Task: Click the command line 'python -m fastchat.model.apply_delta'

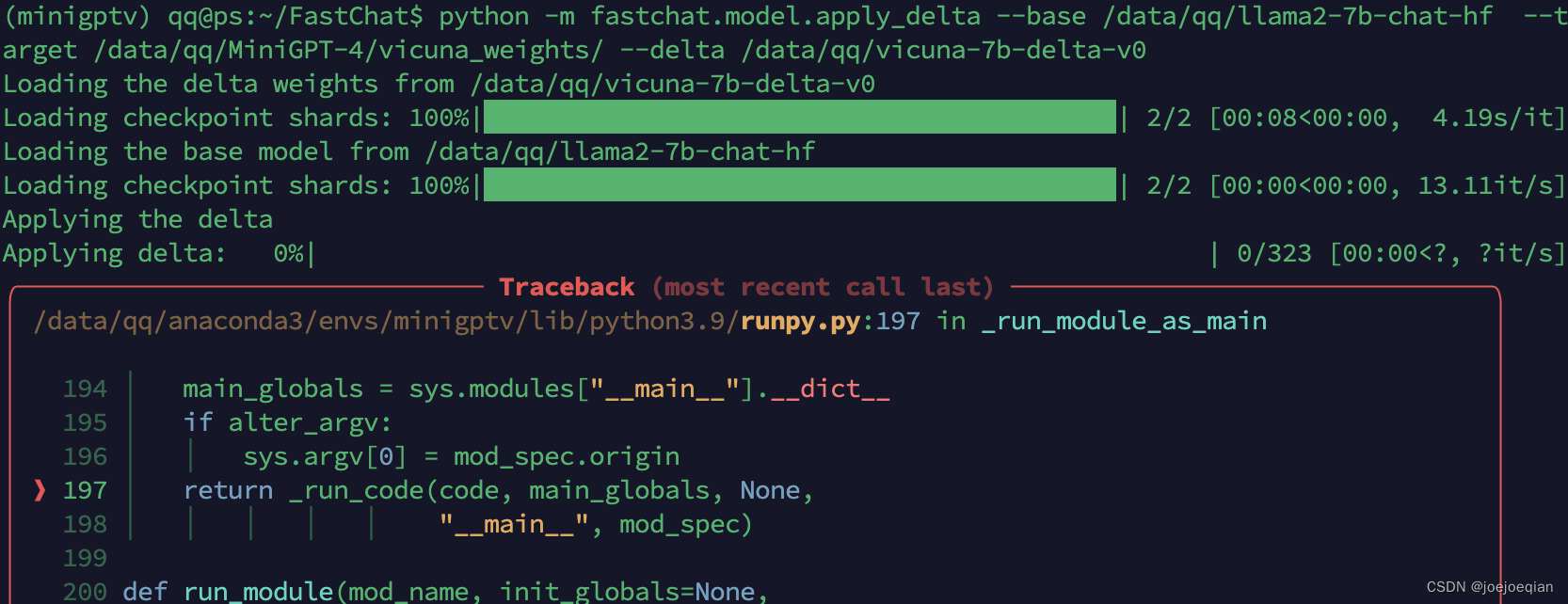Action: tap(710, 16)
